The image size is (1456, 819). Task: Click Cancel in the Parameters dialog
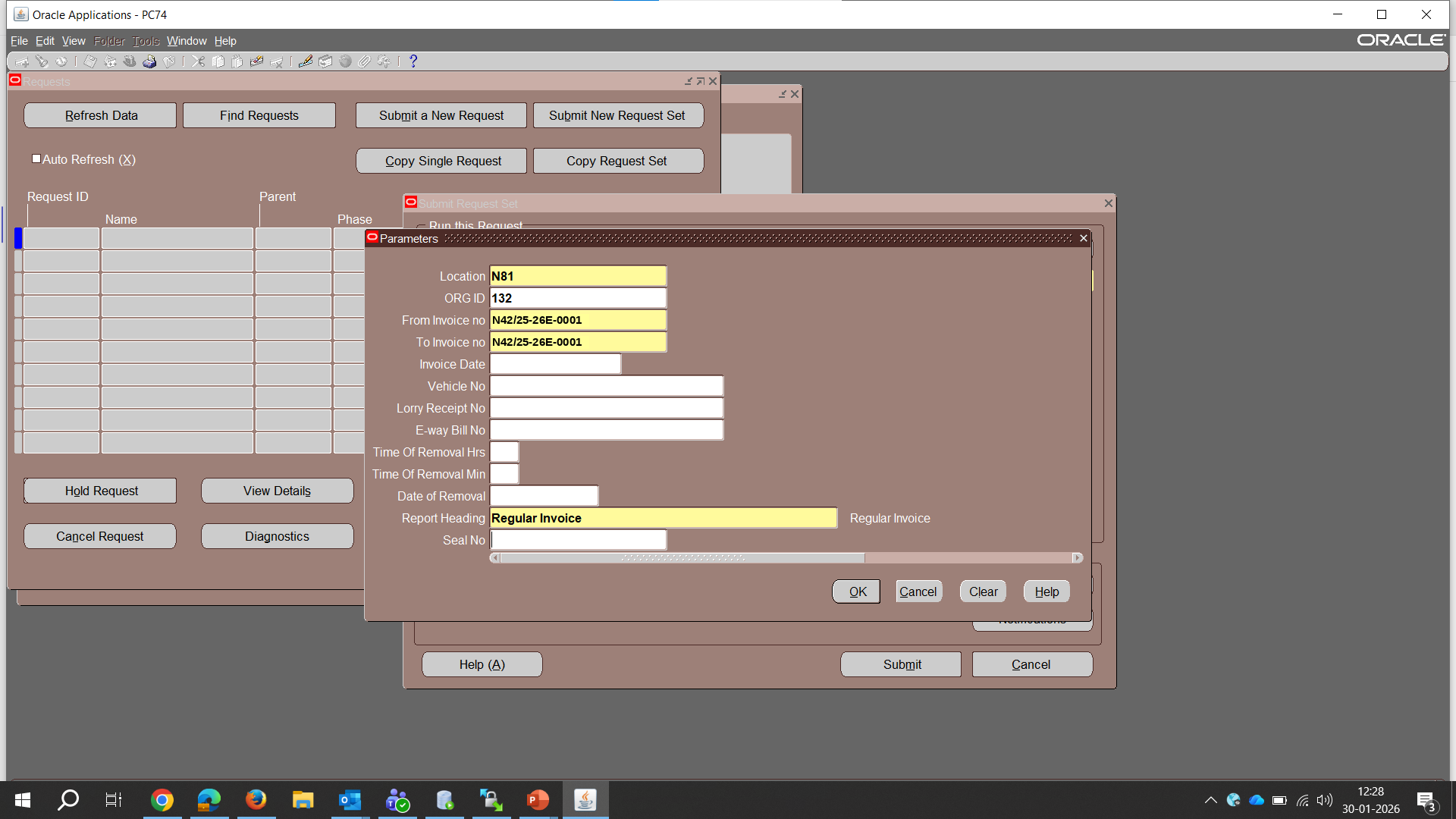(918, 591)
